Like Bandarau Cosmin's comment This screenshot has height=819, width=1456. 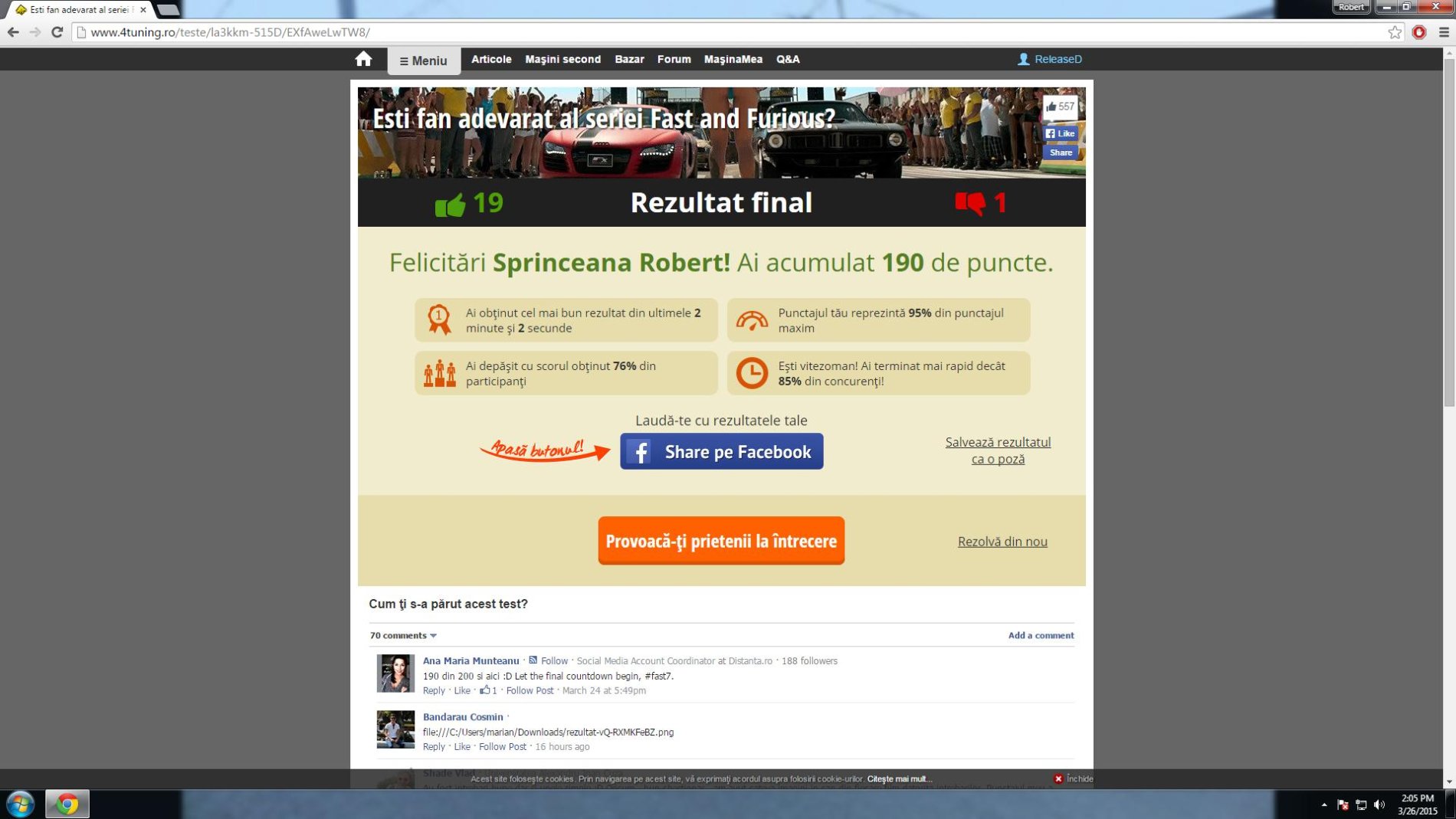click(462, 746)
